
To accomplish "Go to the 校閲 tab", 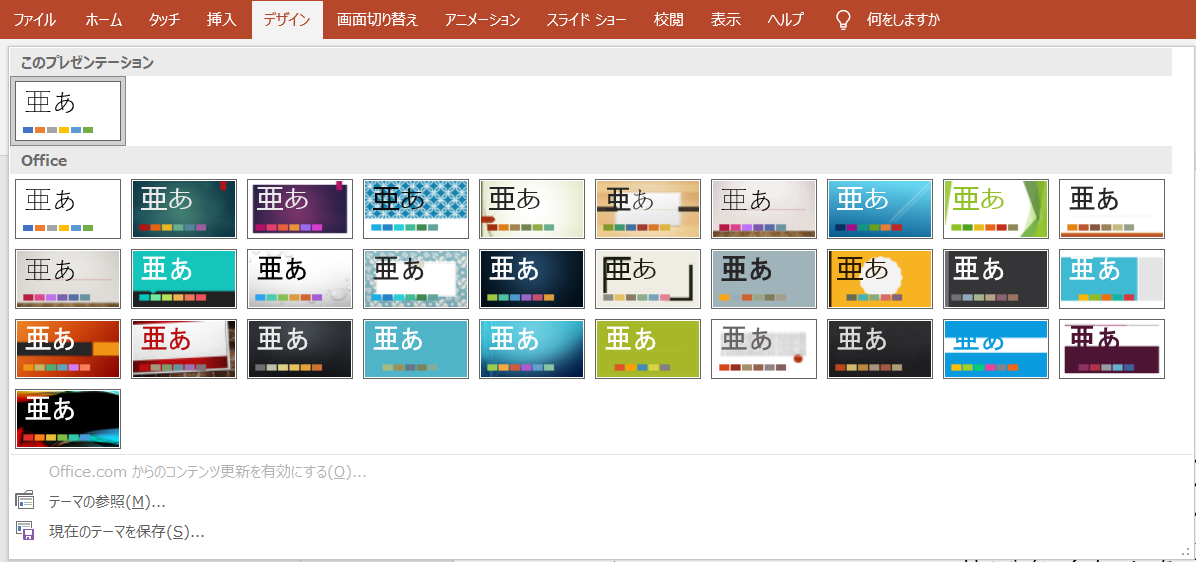I will pos(668,20).
